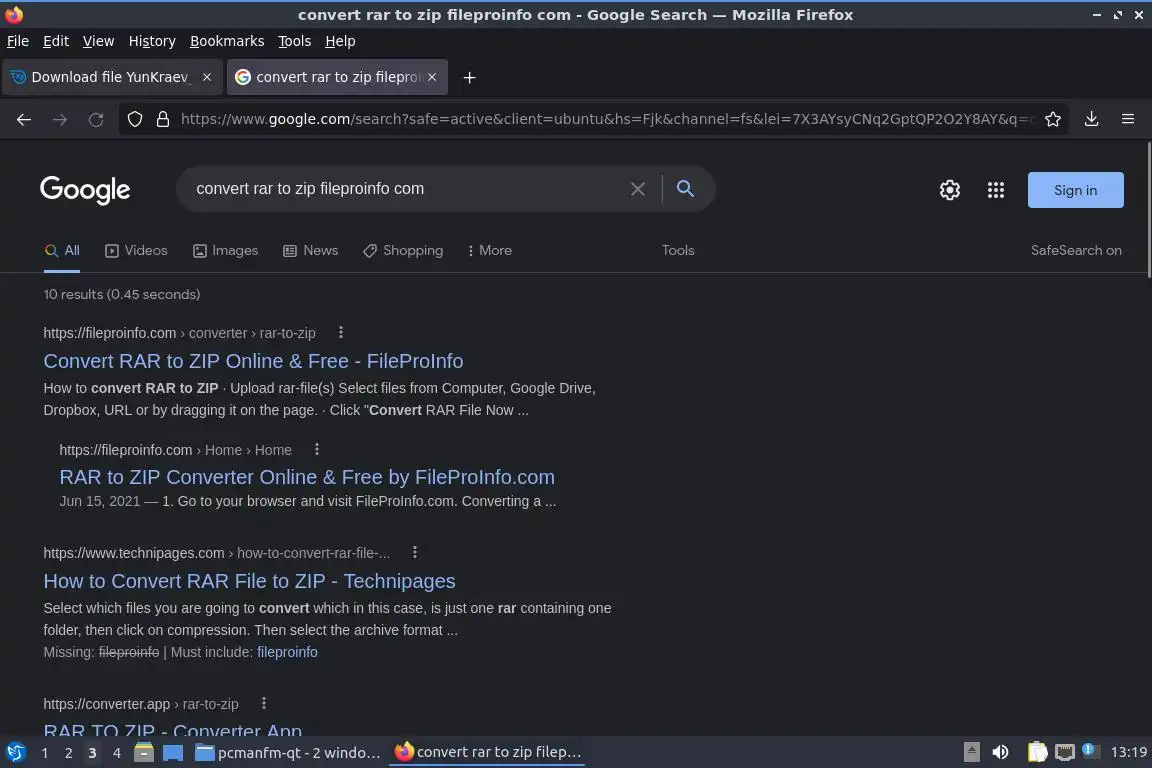Bookmark this page with the star icon

click(1052, 119)
